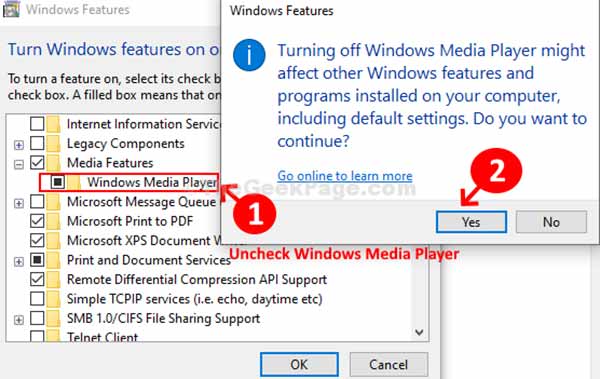The image size is (600, 379).
Task: Click Print and Document Services folder icon
Action: [x=54, y=260]
